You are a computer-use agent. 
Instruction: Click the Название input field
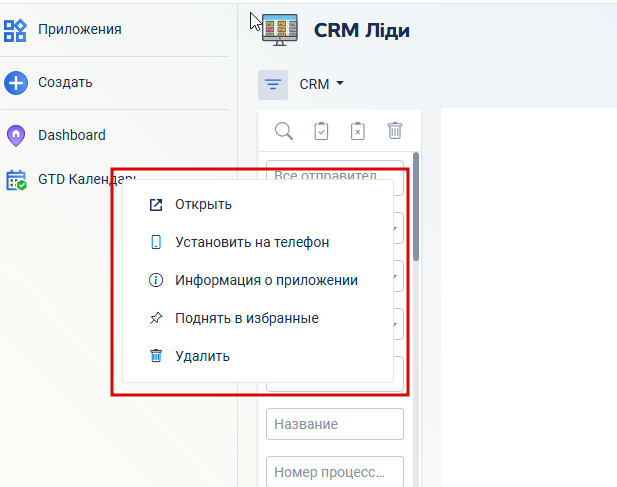335,424
